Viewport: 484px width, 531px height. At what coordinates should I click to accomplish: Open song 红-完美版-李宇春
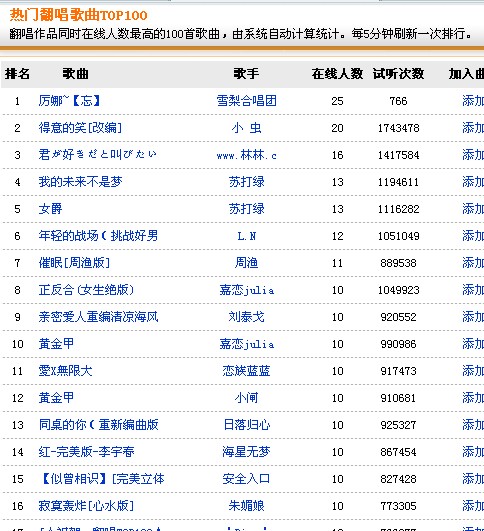(x=86, y=452)
